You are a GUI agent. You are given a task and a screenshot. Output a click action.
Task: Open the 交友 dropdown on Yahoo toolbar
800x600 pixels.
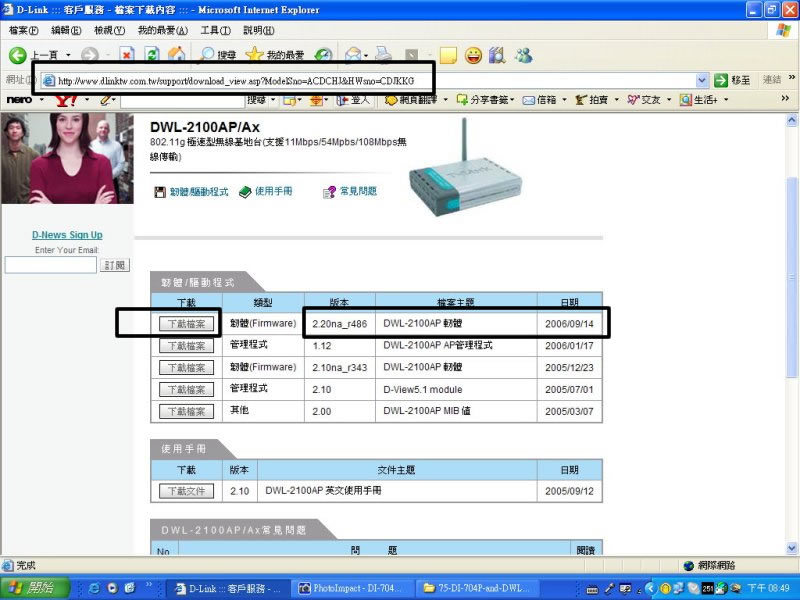pos(669,100)
